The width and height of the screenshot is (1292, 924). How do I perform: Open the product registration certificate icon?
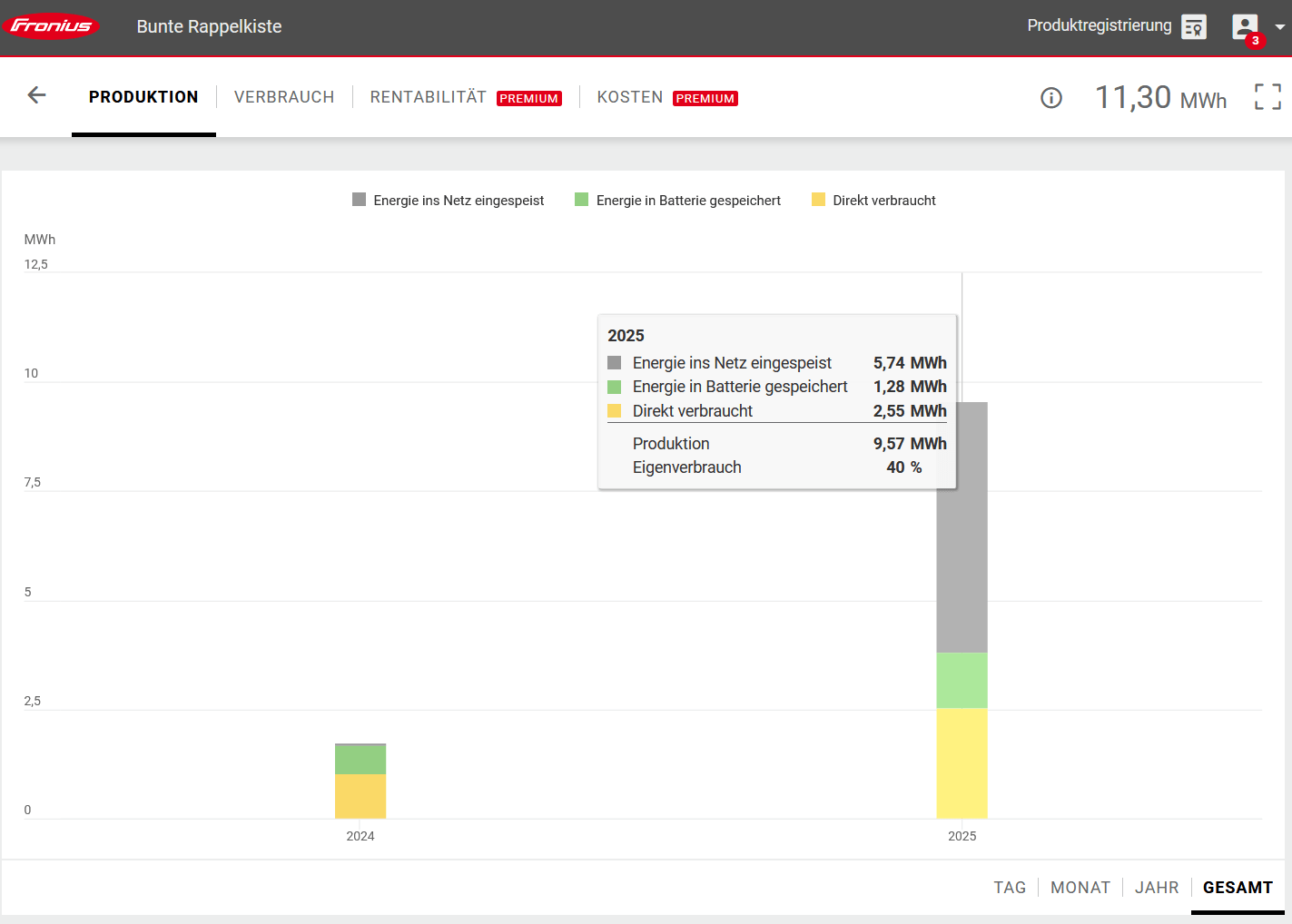[1194, 27]
